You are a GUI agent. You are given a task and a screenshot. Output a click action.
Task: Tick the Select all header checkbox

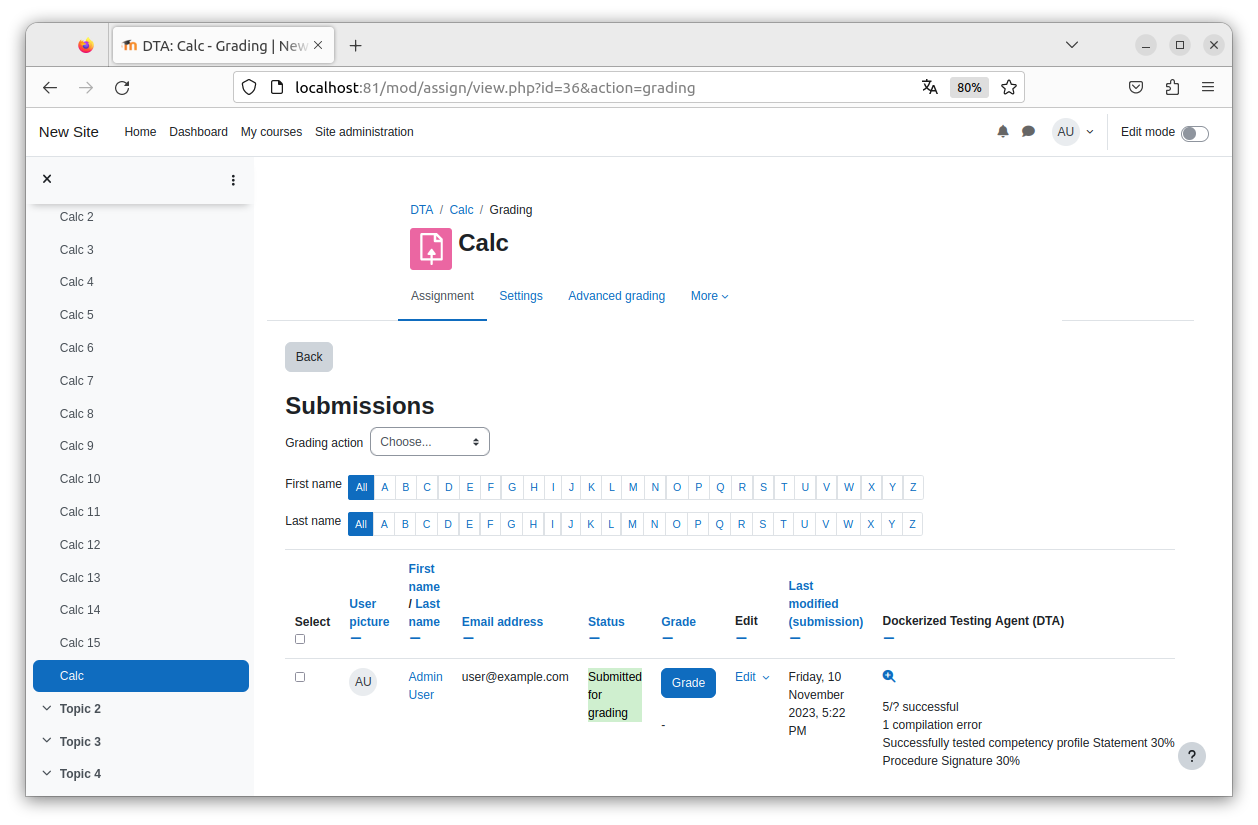coord(300,639)
